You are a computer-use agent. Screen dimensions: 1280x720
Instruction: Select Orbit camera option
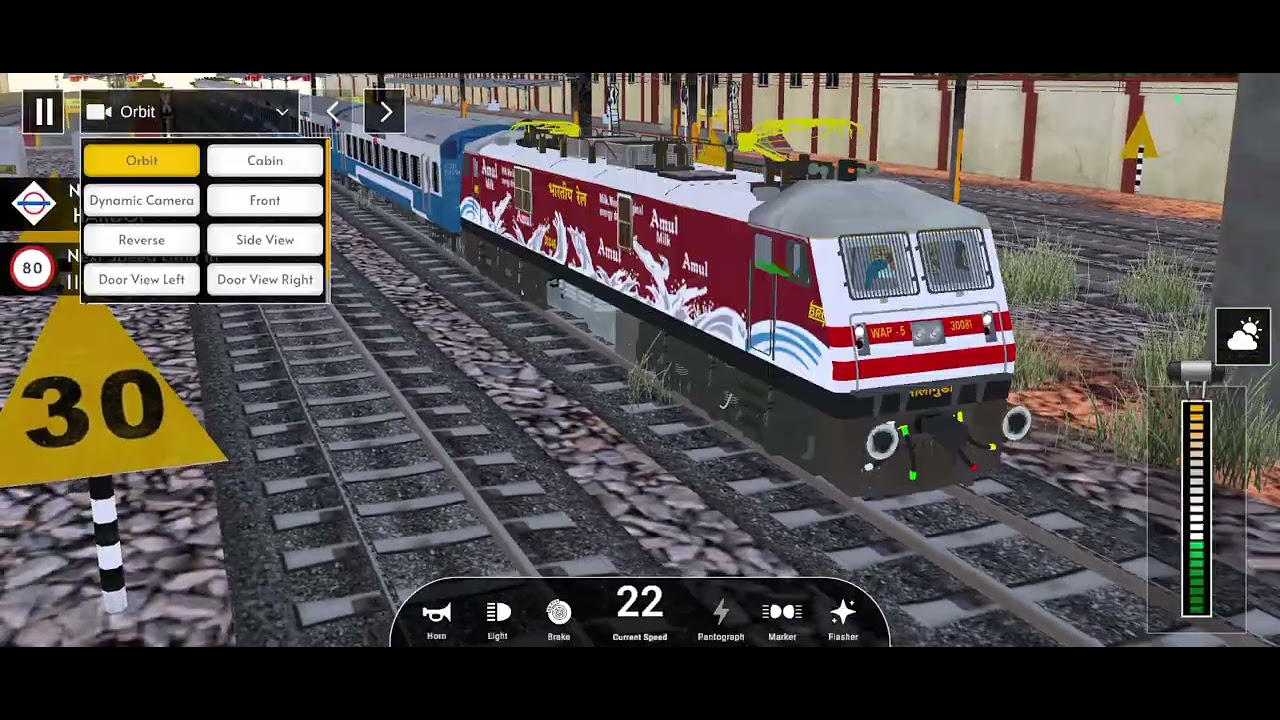142,160
